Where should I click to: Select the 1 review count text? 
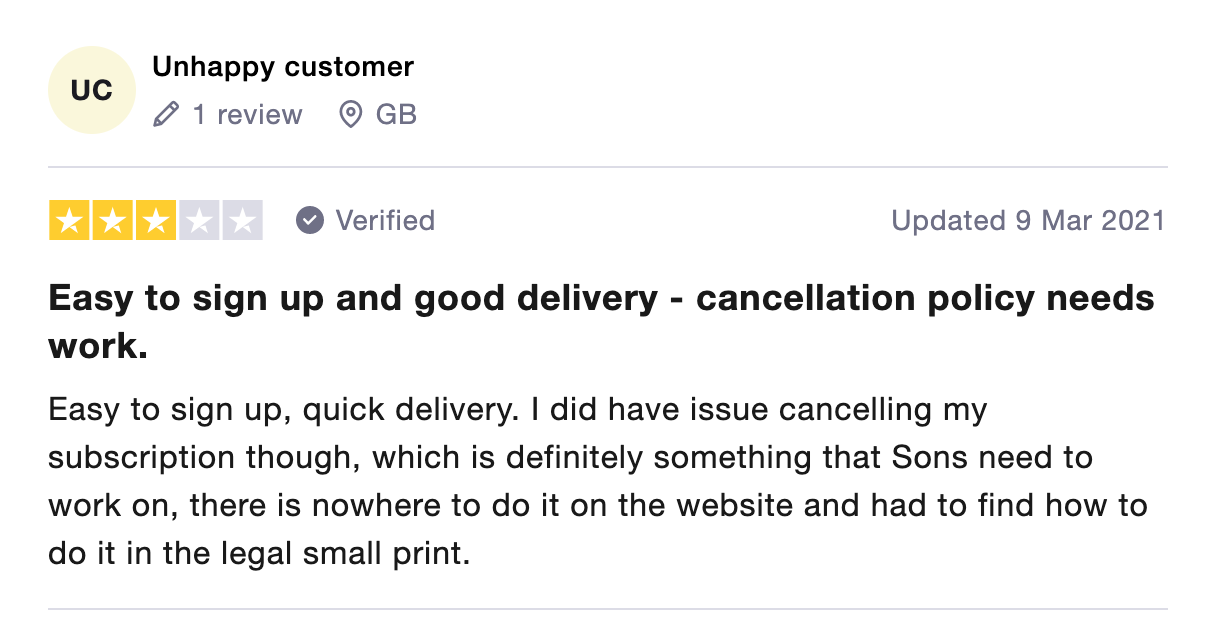(x=247, y=115)
